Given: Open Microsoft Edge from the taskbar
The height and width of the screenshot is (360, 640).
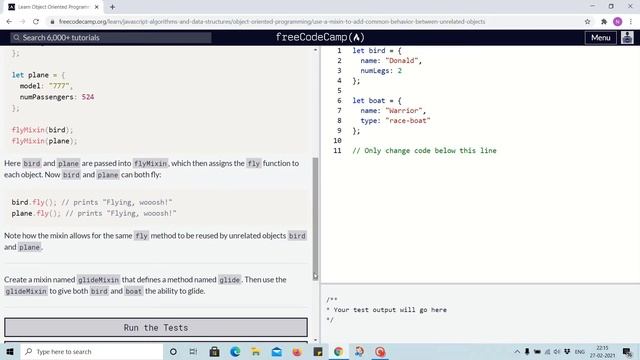Looking at the screenshot, I should coord(235,351).
